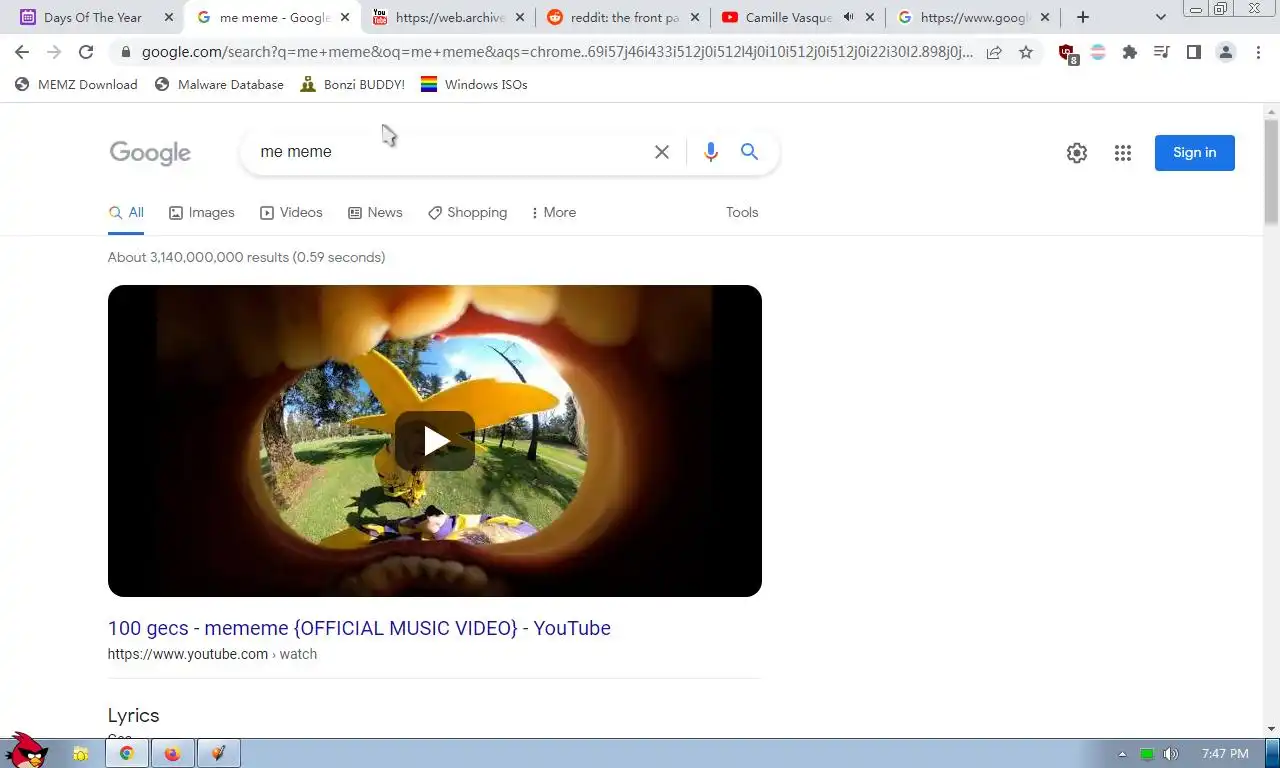Close the reddit tab
This screenshot has width=1280, height=768.
tap(695, 17)
